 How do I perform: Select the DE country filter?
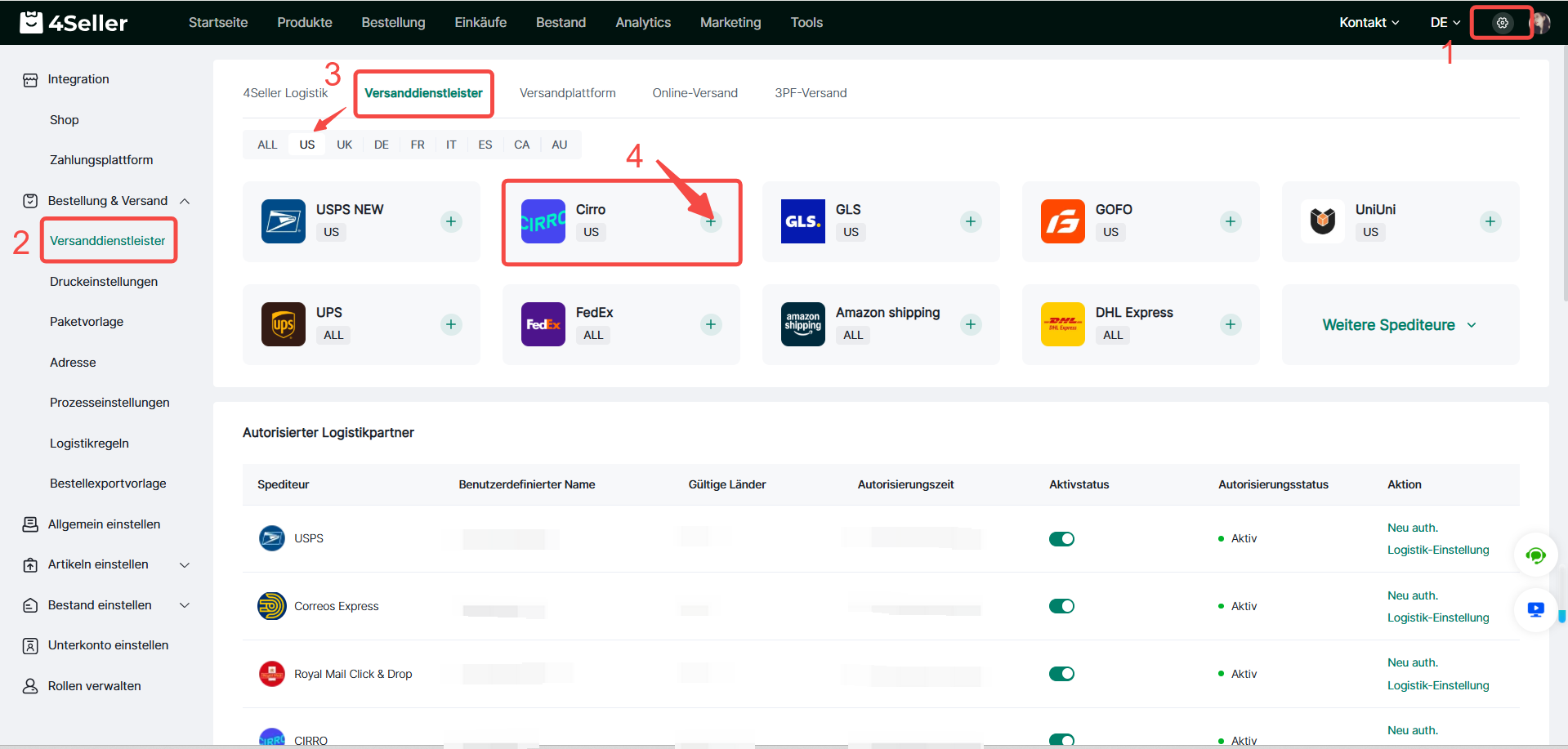pyautogui.click(x=381, y=145)
